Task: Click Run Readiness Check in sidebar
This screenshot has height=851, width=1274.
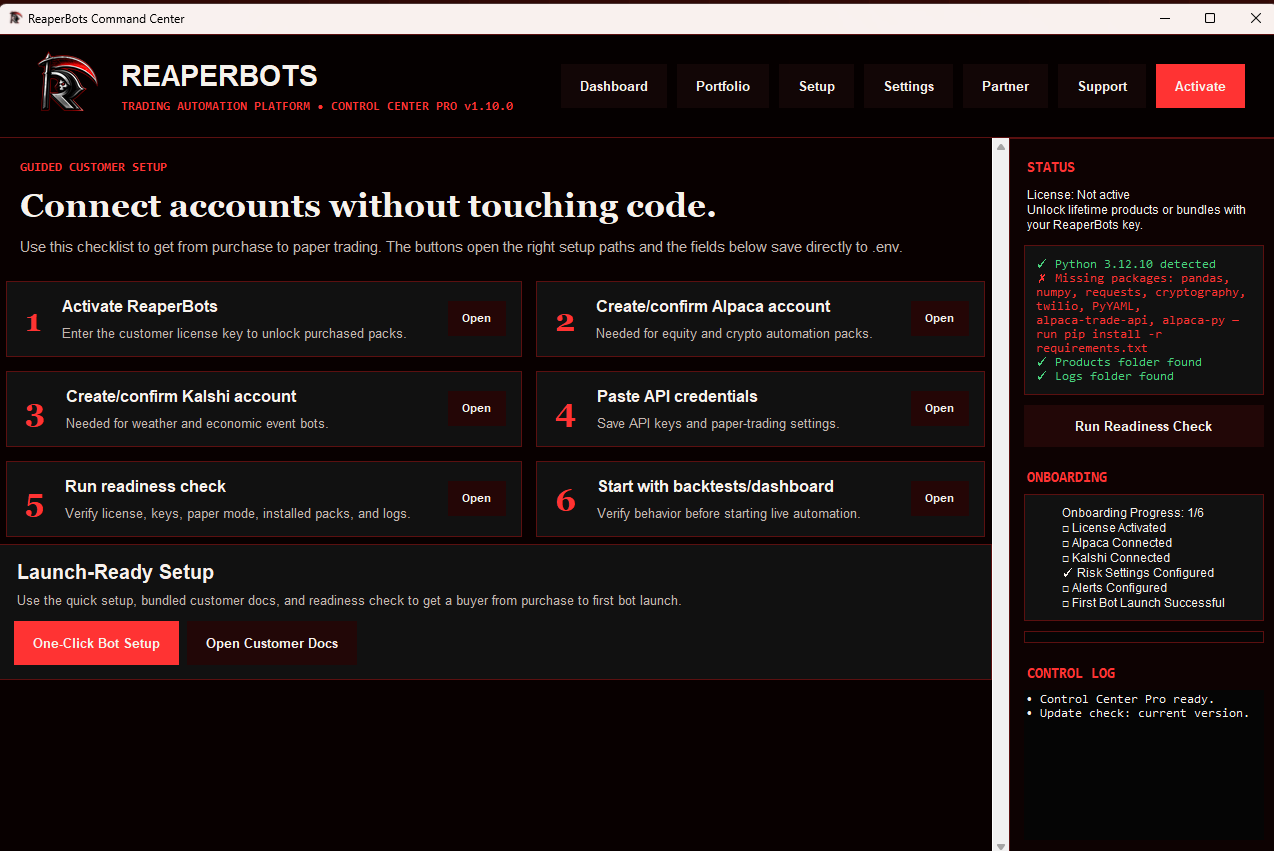Action: 1143,426
